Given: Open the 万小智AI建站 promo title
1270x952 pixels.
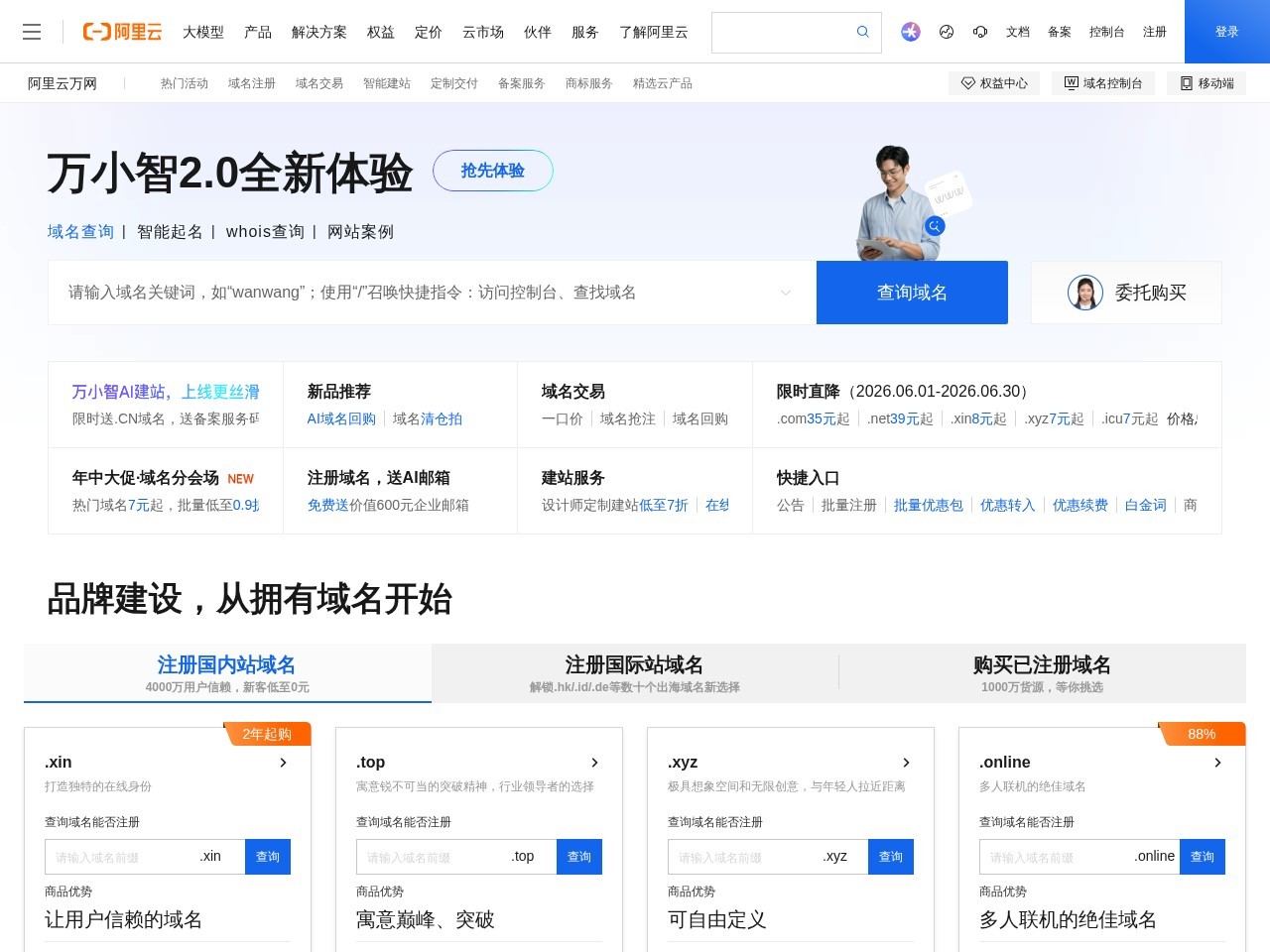Looking at the screenshot, I should 166,392.
